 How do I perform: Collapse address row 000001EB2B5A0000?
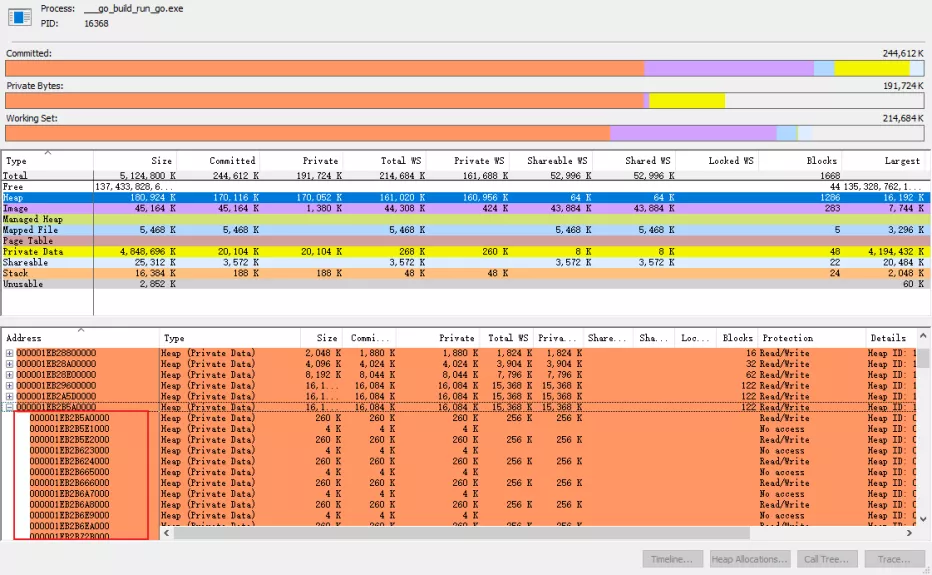pos(10,407)
